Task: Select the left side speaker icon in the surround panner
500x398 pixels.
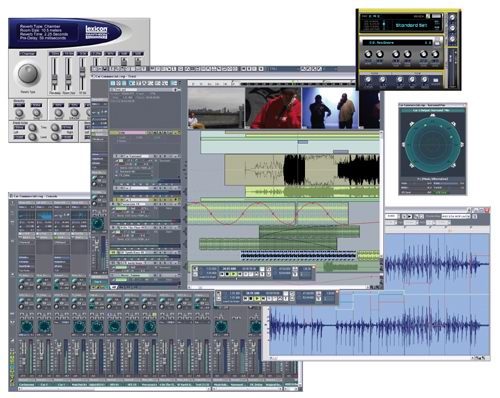Action: click(404, 145)
